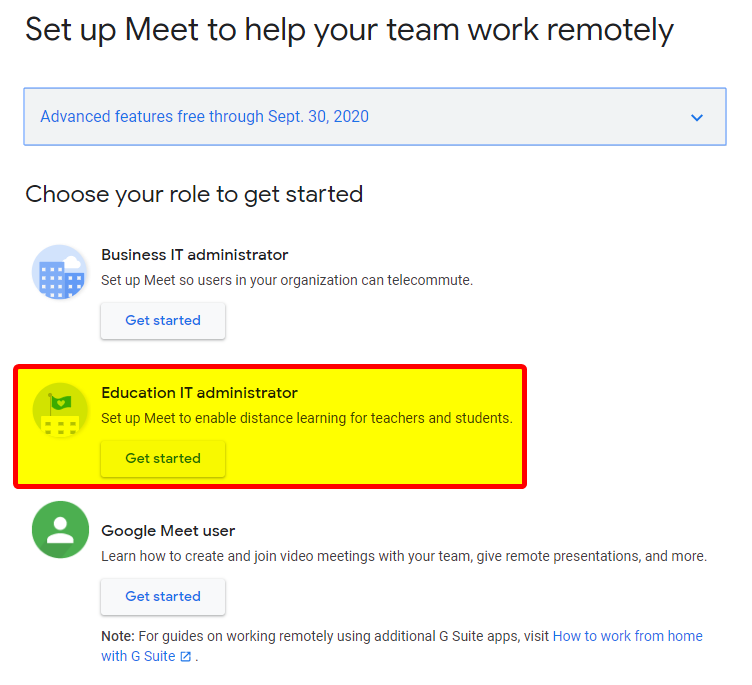Open the How to work from home link

627,636
